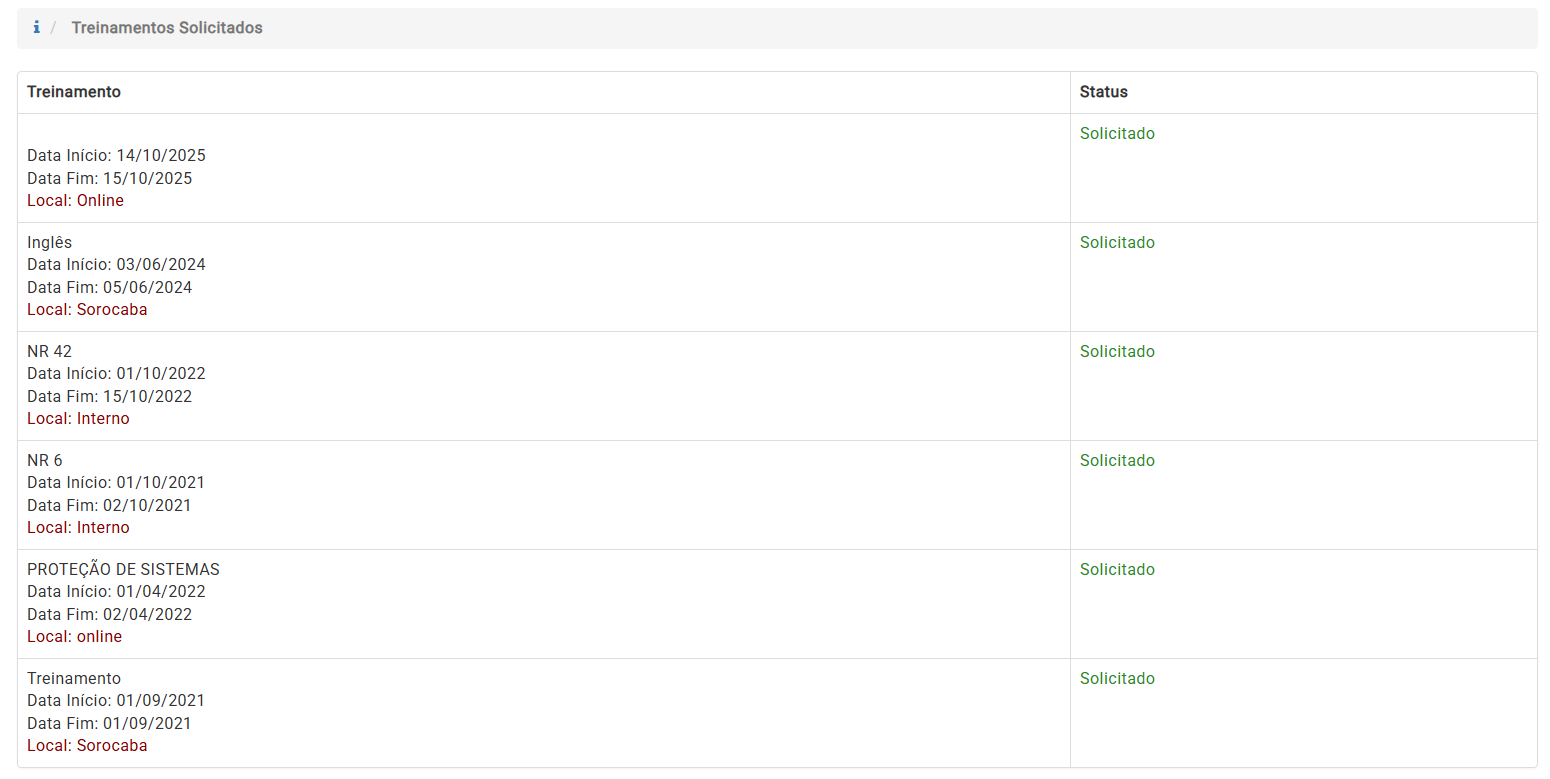Screen dimensions: 1550x779
Task: Click Local: online under PROTEÇÃO DE SISTEMAS
Action: [75, 637]
